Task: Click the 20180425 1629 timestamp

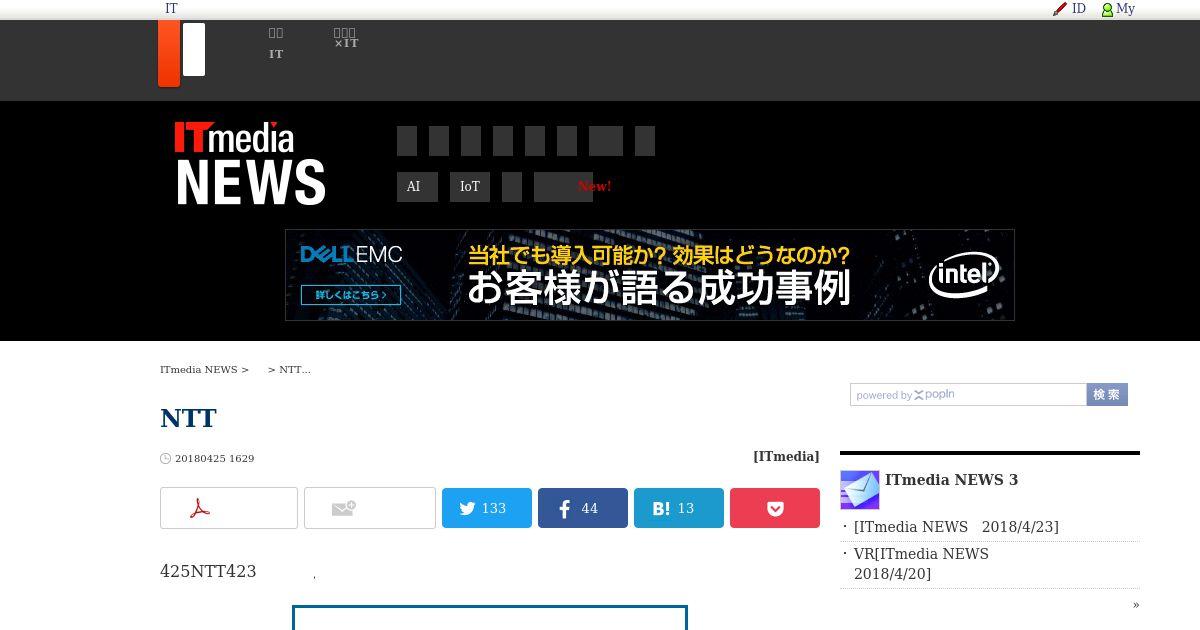Action: (x=214, y=459)
